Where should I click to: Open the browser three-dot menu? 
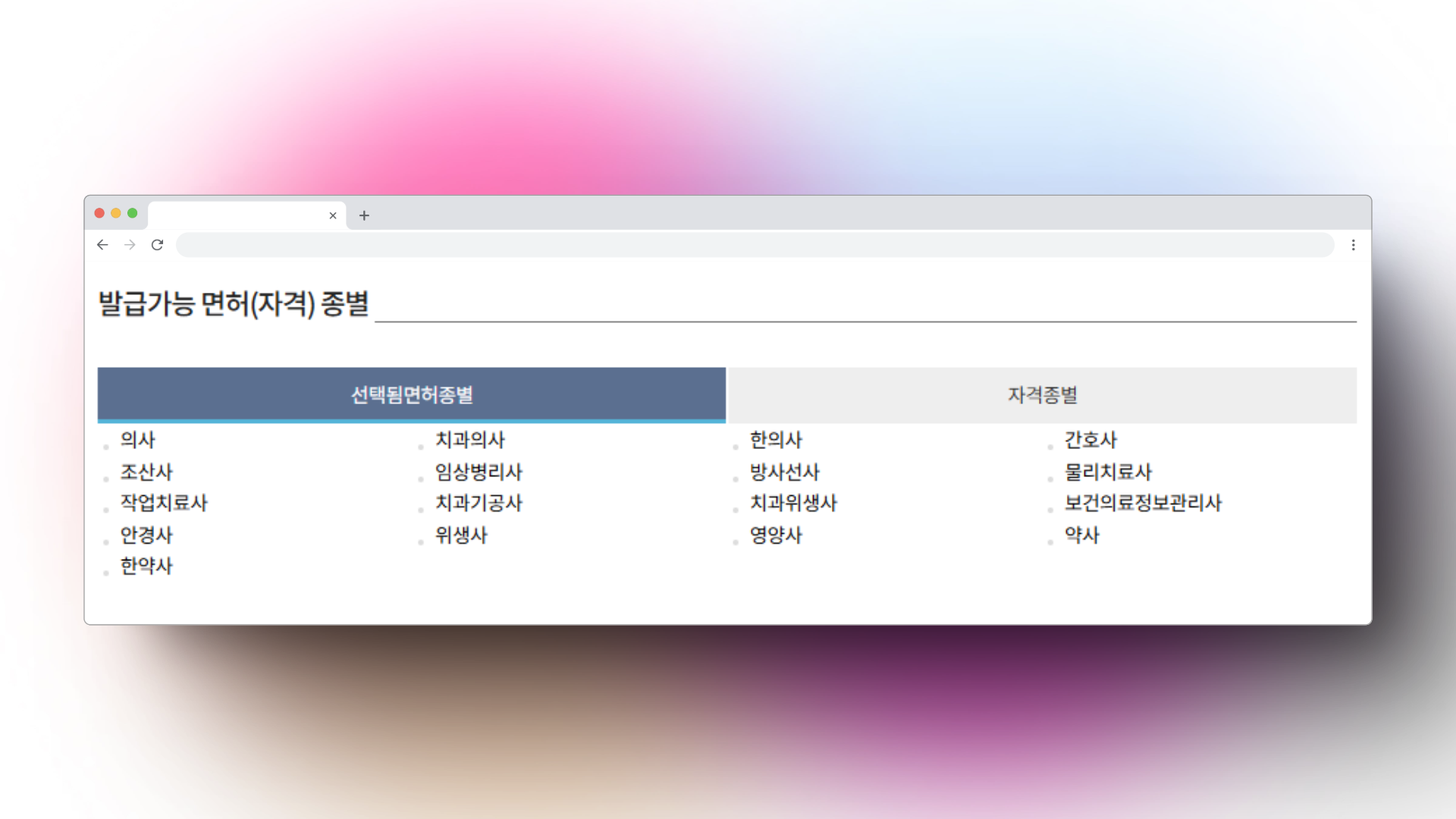pos(1353,245)
